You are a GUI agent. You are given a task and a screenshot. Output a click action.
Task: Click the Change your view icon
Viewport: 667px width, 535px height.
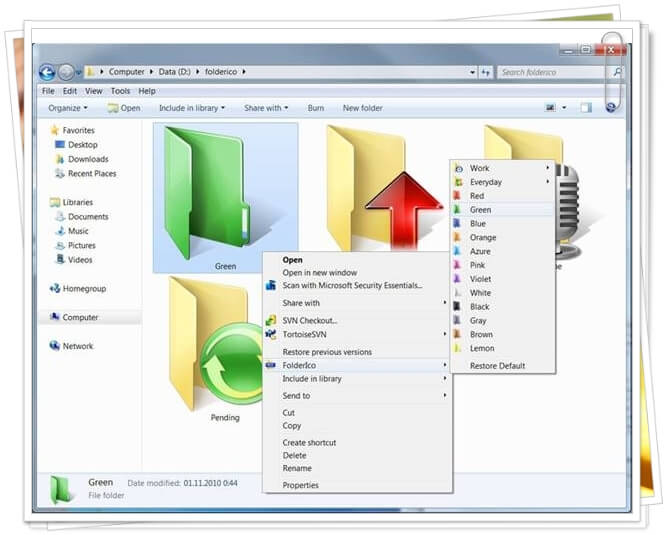tap(550, 108)
